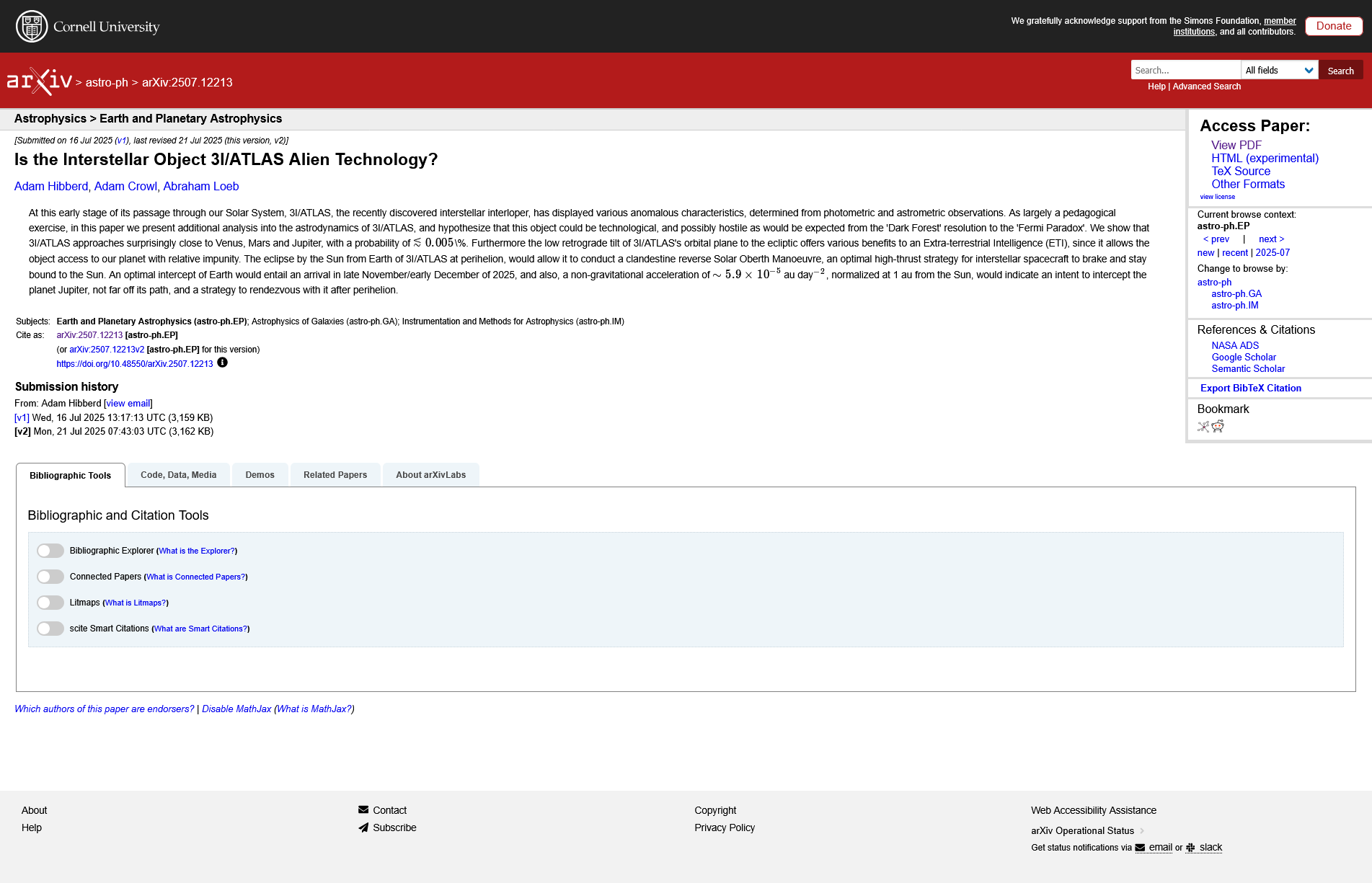Click the DOI info icon
The width and height of the screenshot is (1372, 883).
pos(222,363)
